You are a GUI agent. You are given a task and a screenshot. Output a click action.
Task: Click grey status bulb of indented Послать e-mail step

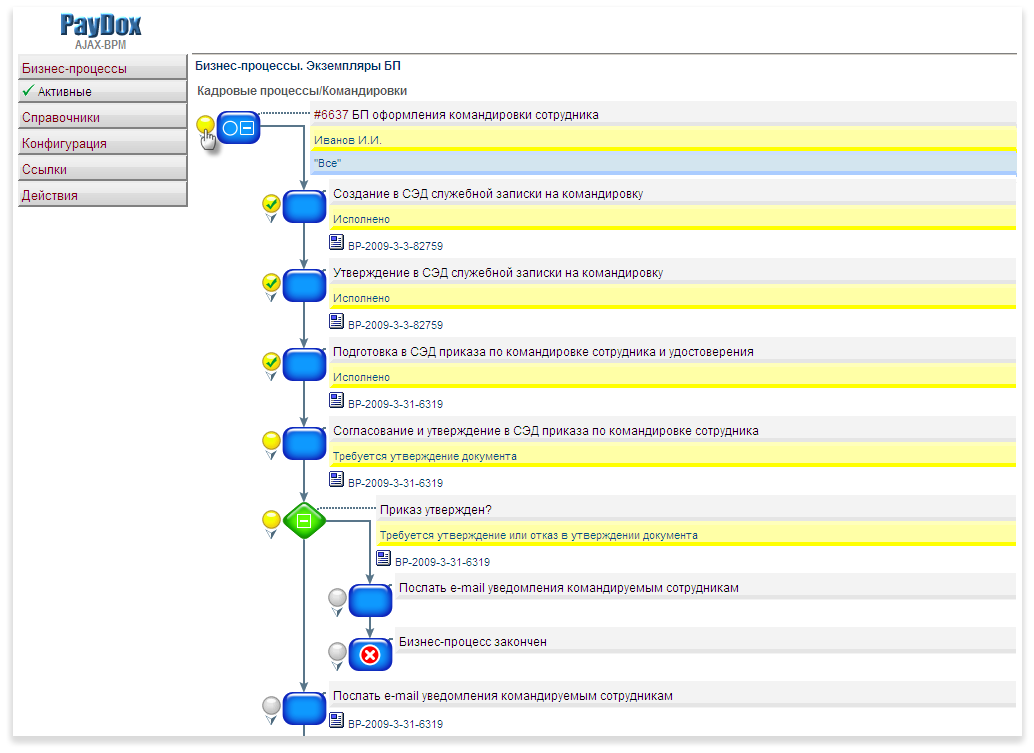point(337,597)
